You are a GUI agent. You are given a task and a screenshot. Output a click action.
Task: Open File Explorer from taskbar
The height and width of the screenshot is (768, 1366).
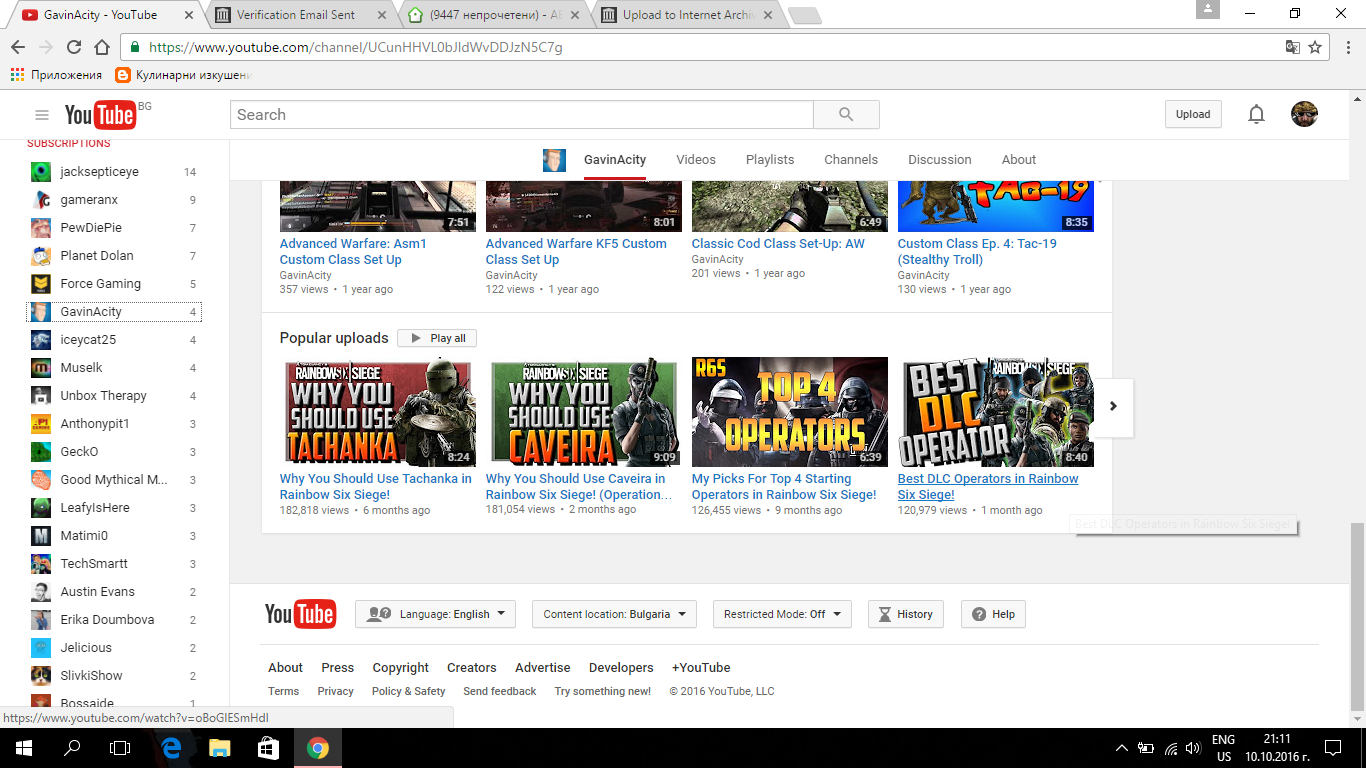pyautogui.click(x=220, y=748)
